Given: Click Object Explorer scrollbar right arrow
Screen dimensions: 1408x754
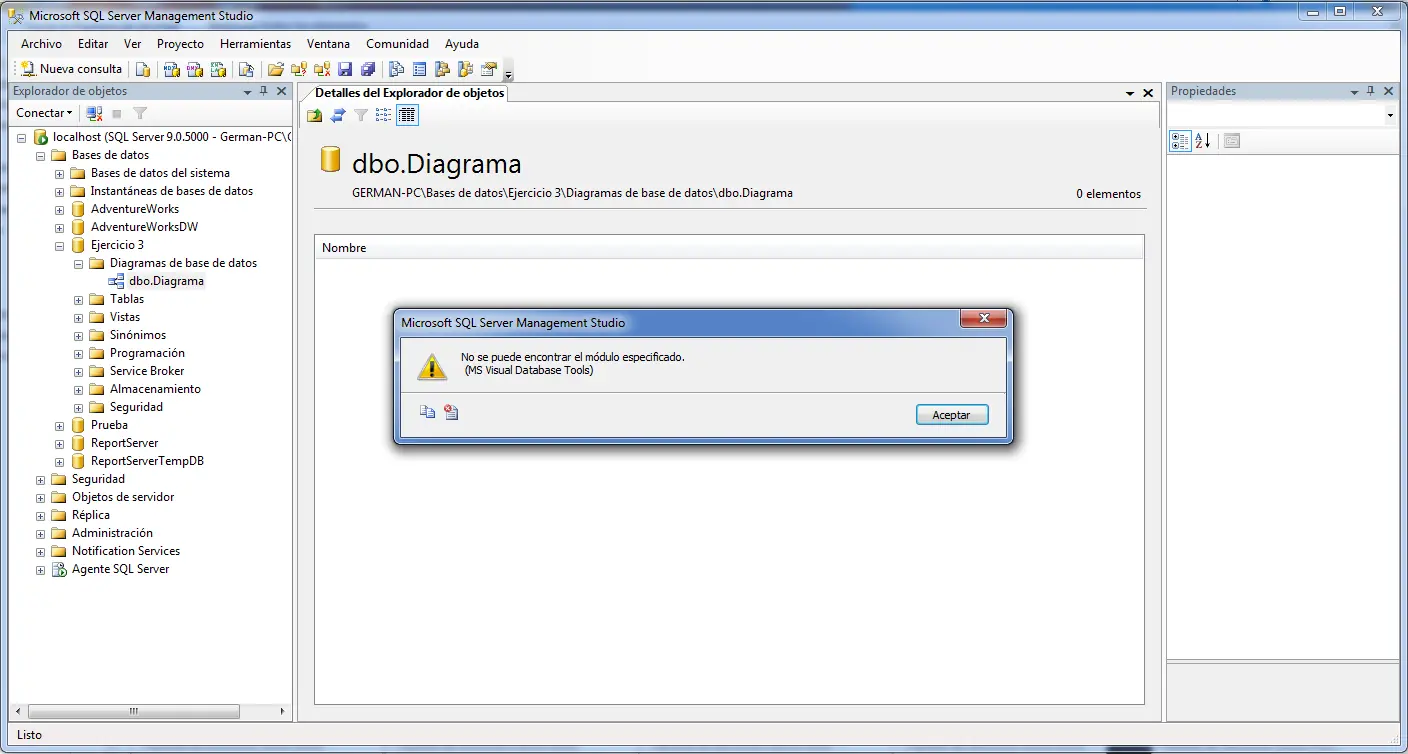Looking at the screenshot, I should (x=283, y=712).
